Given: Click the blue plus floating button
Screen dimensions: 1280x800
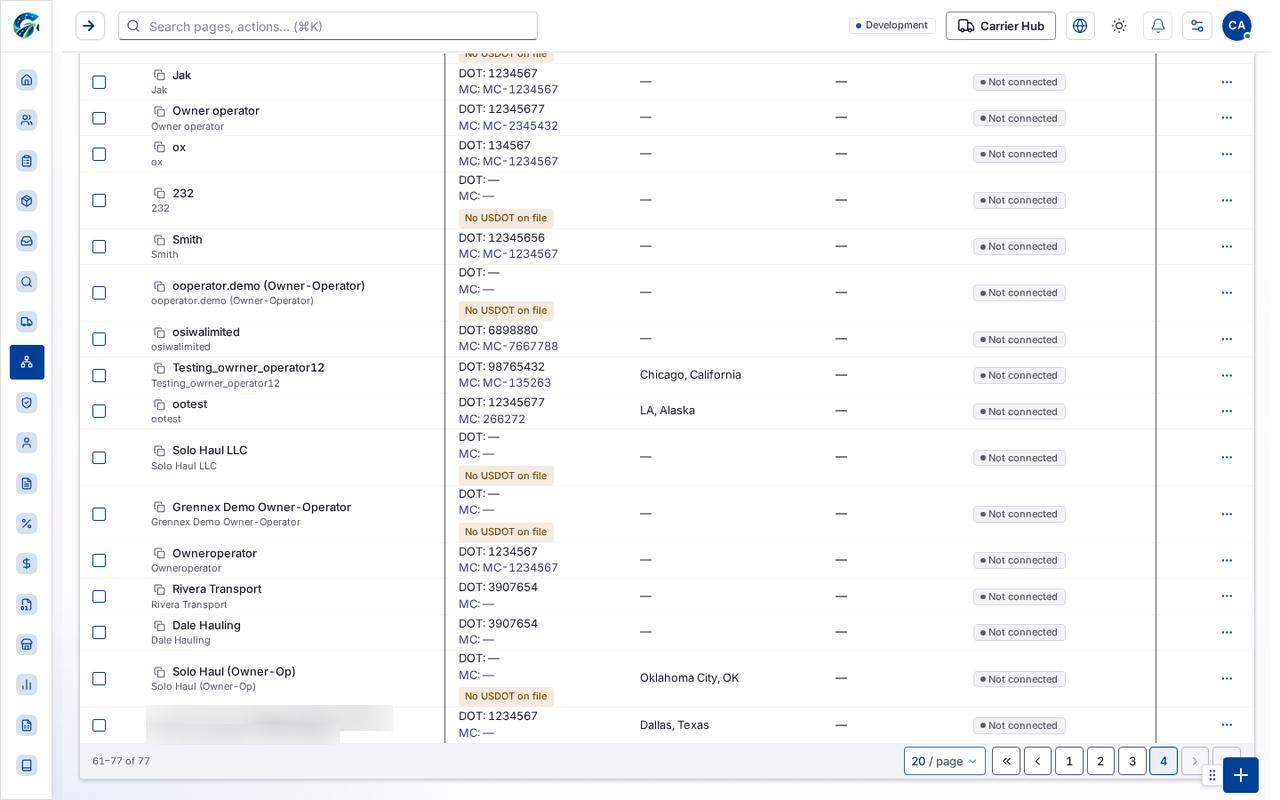Looking at the screenshot, I should click(1240, 775).
